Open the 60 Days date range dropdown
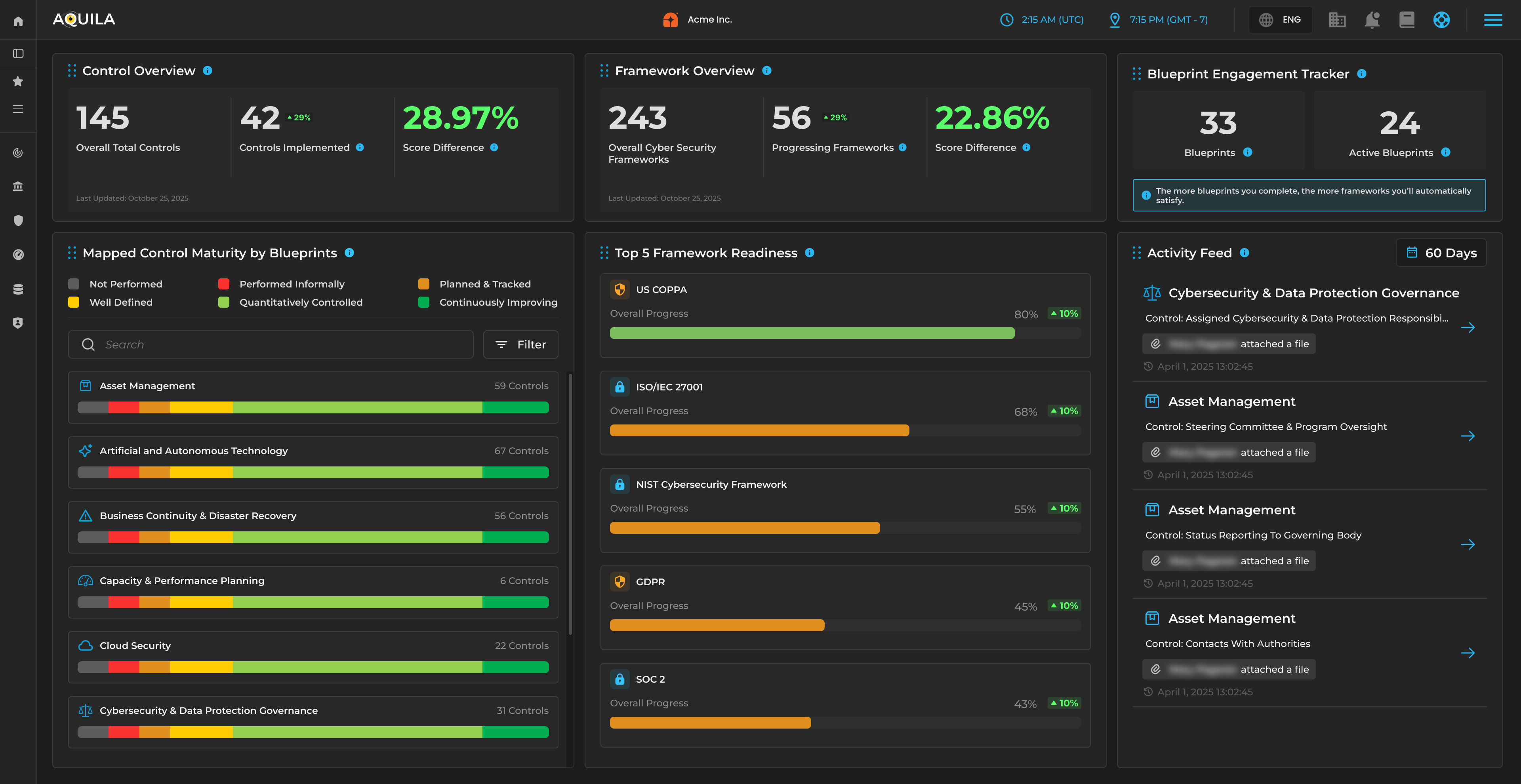 (x=1441, y=253)
